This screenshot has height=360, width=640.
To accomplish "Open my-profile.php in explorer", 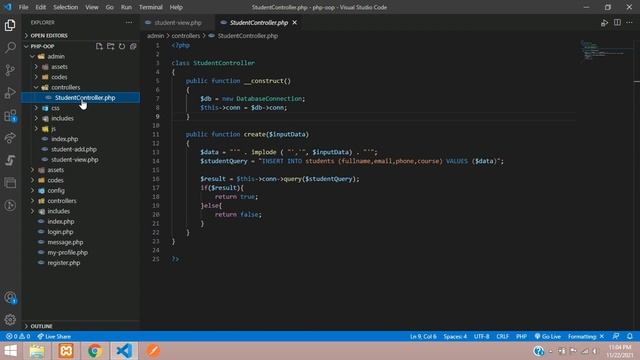I will tap(67, 253).
